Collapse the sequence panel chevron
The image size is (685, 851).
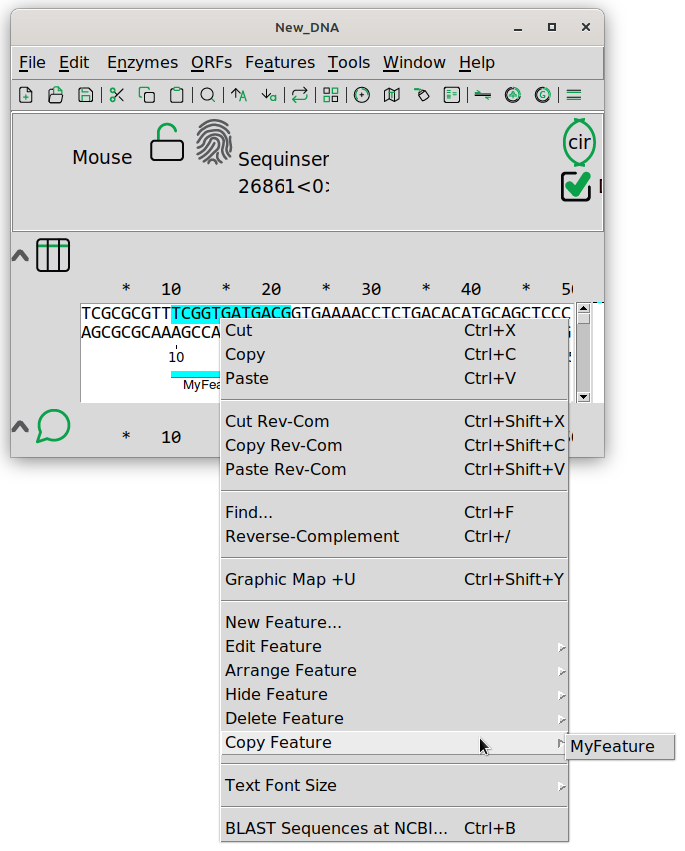coord(20,255)
